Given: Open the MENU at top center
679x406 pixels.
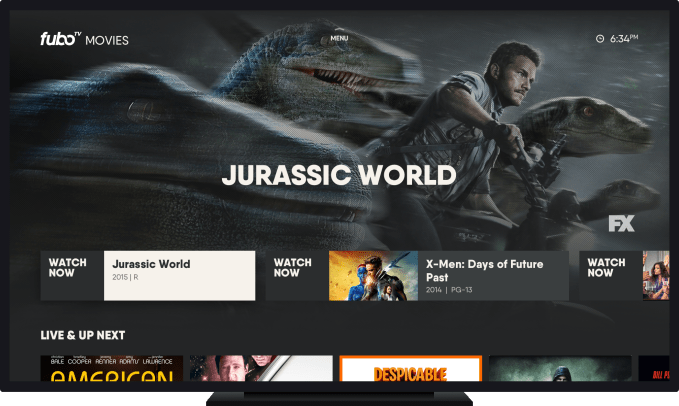Looking at the screenshot, I should pos(339,38).
